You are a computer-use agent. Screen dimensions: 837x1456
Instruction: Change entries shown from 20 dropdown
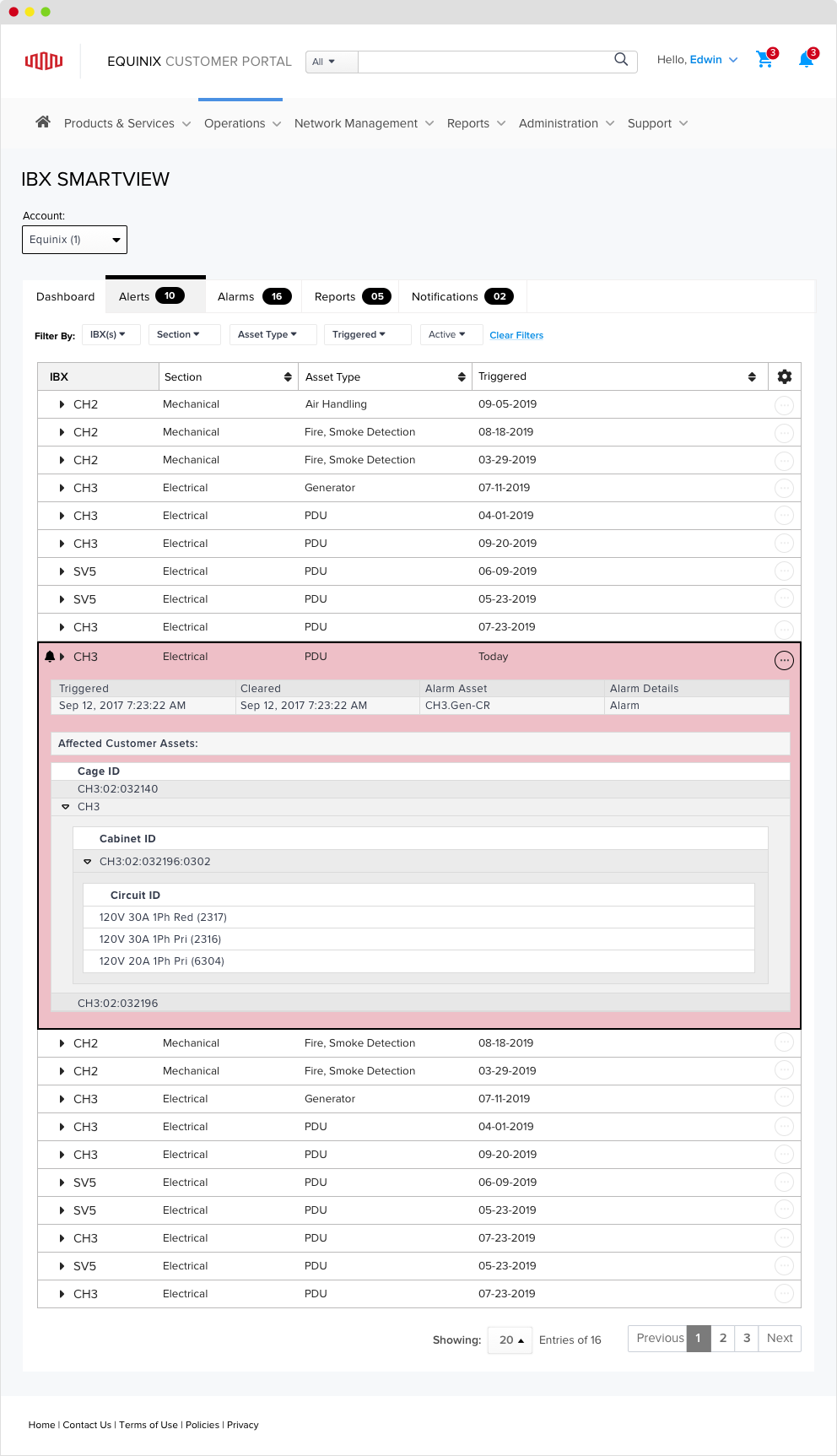[510, 1340]
